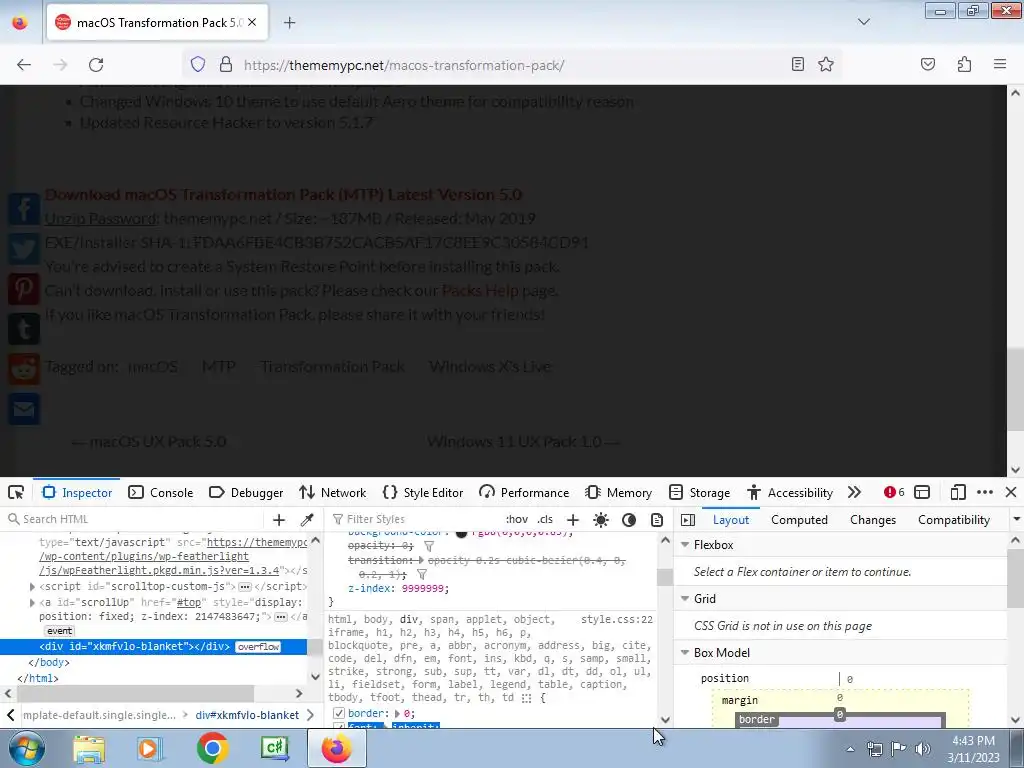Add new CSS rule plus icon
This screenshot has height=768, width=1024.
coord(573,520)
